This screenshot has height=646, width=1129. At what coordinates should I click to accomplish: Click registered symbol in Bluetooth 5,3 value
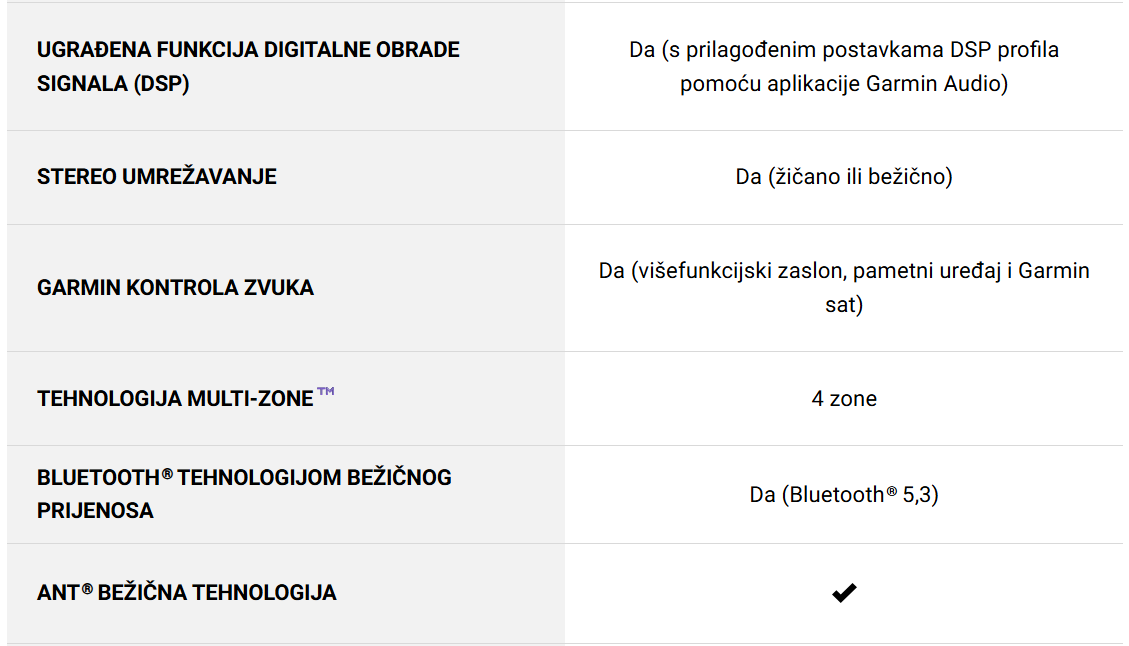[x=891, y=491]
